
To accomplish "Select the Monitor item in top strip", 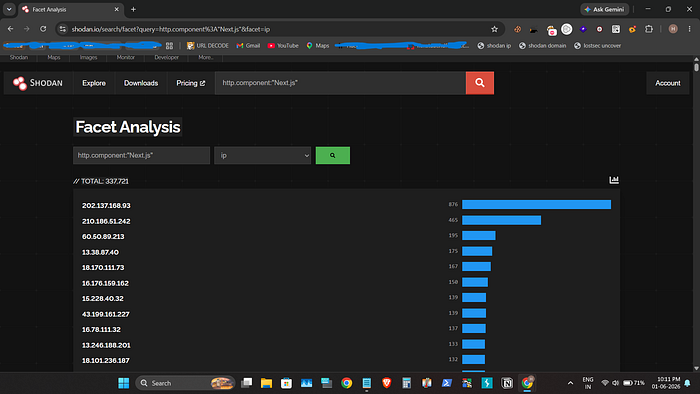I will coord(125,57).
